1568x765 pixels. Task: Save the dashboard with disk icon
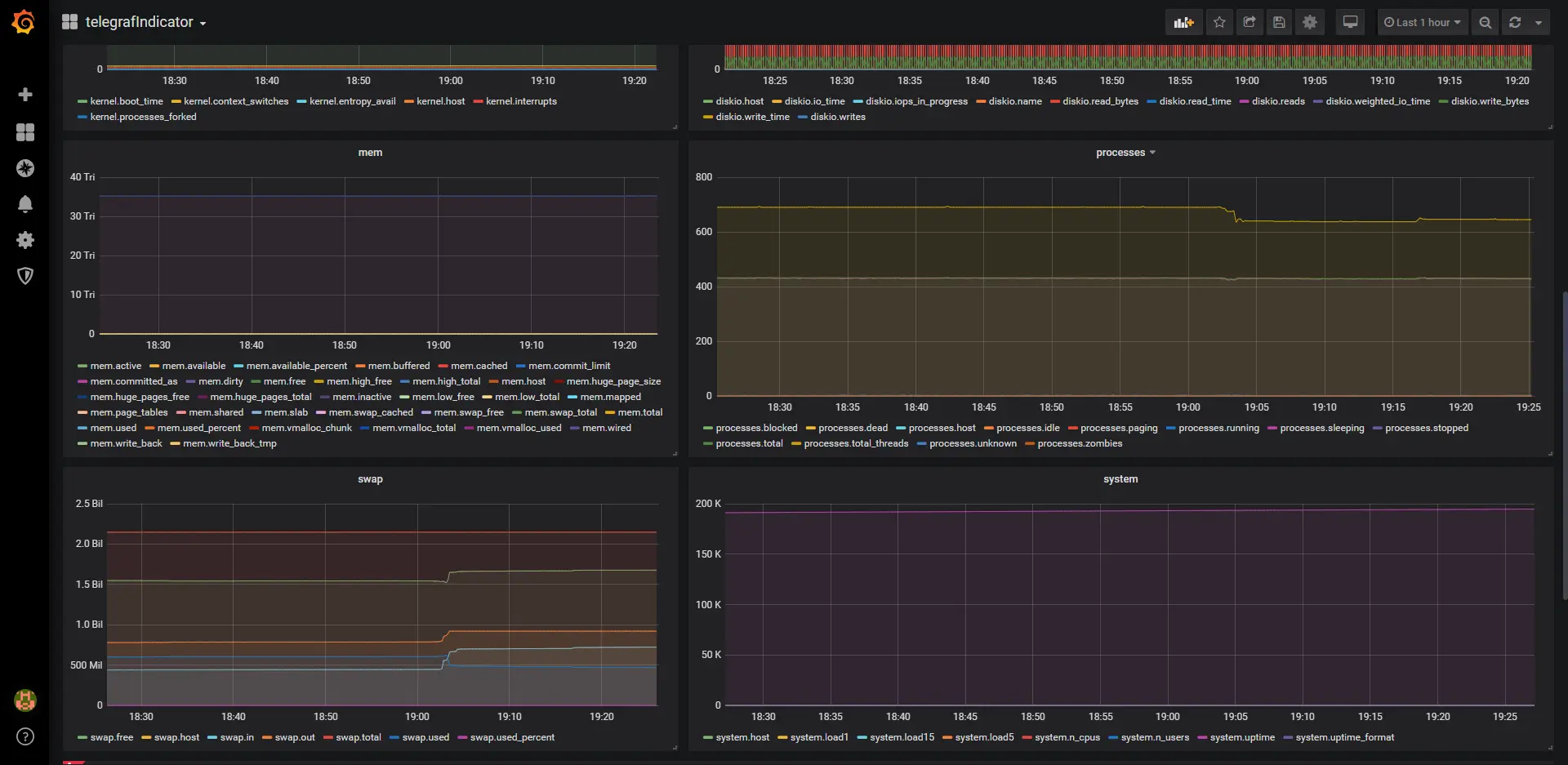(x=1280, y=22)
